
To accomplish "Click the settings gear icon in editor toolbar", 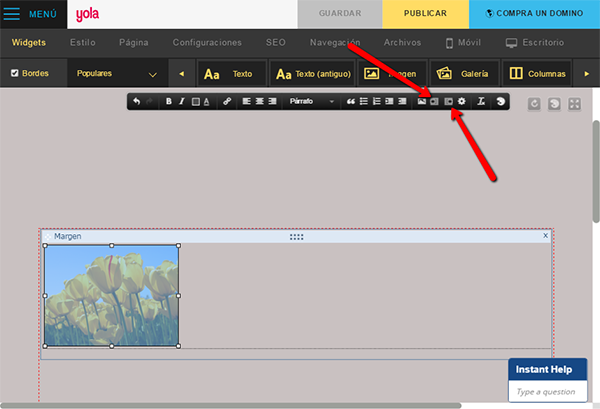I will (461, 102).
